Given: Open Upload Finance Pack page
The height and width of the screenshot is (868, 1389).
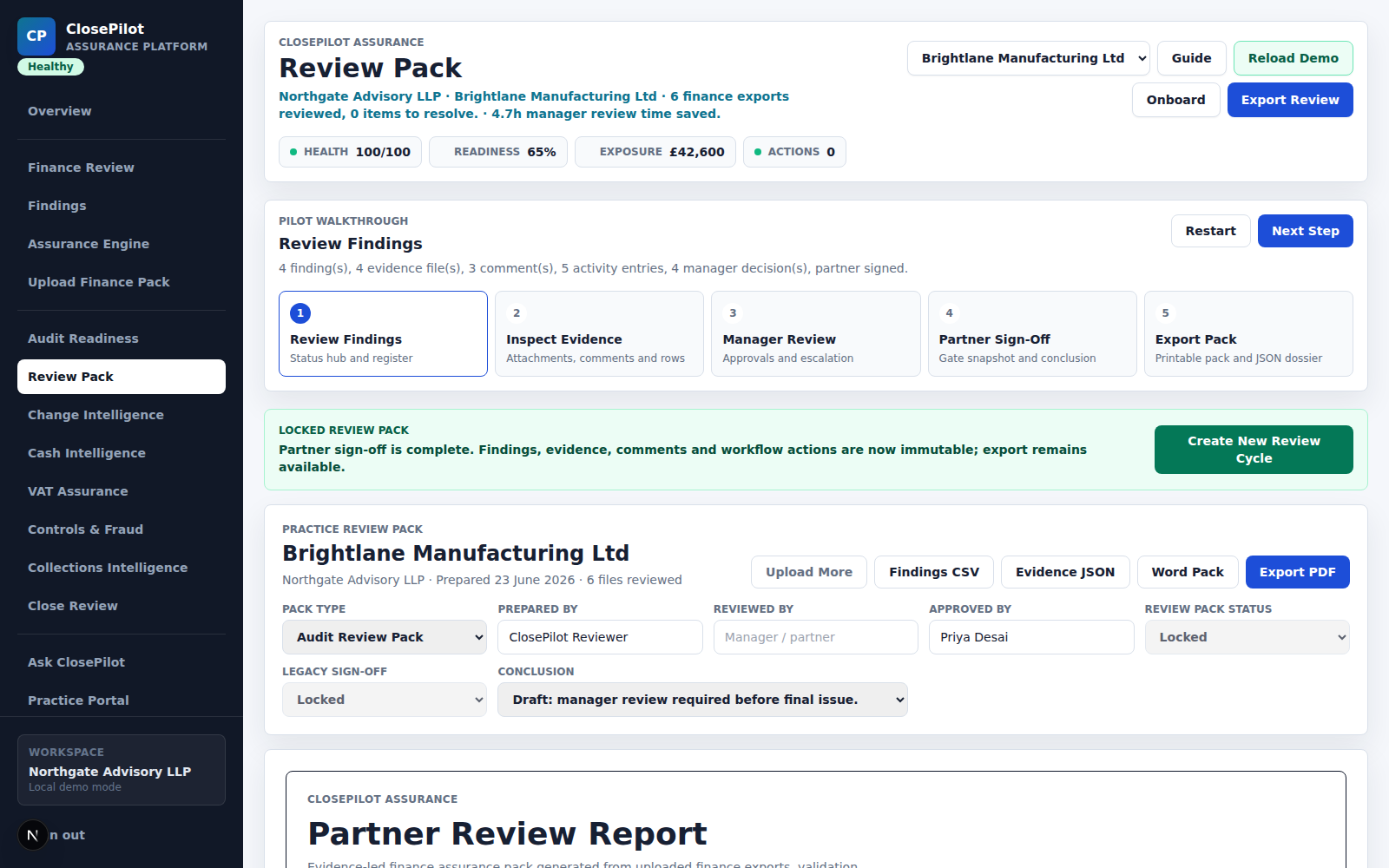Looking at the screenshot, I should coord(122,282).
